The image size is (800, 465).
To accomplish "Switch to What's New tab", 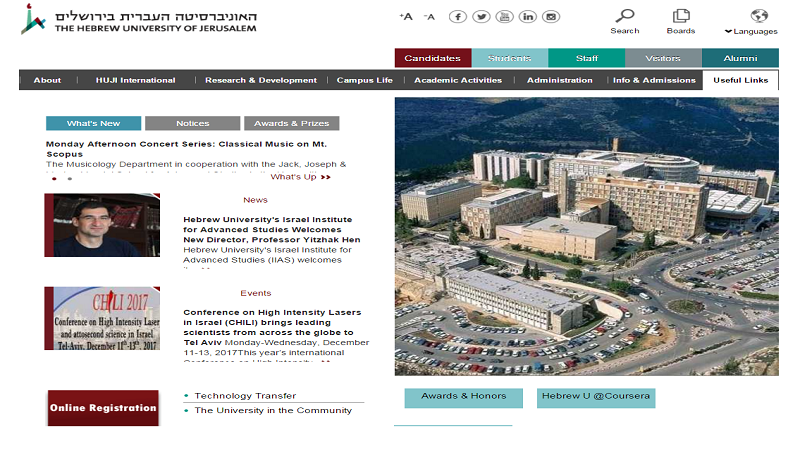I will click(x=93, y=123).
